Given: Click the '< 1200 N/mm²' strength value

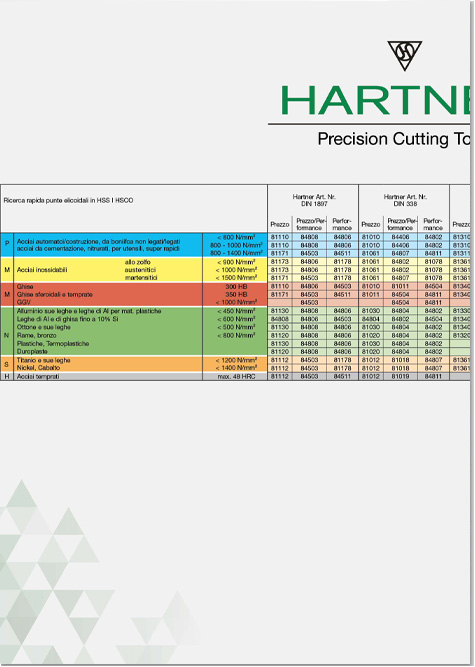Looking at the screenshot, I should pyautogui.click(x=236, y=360).
